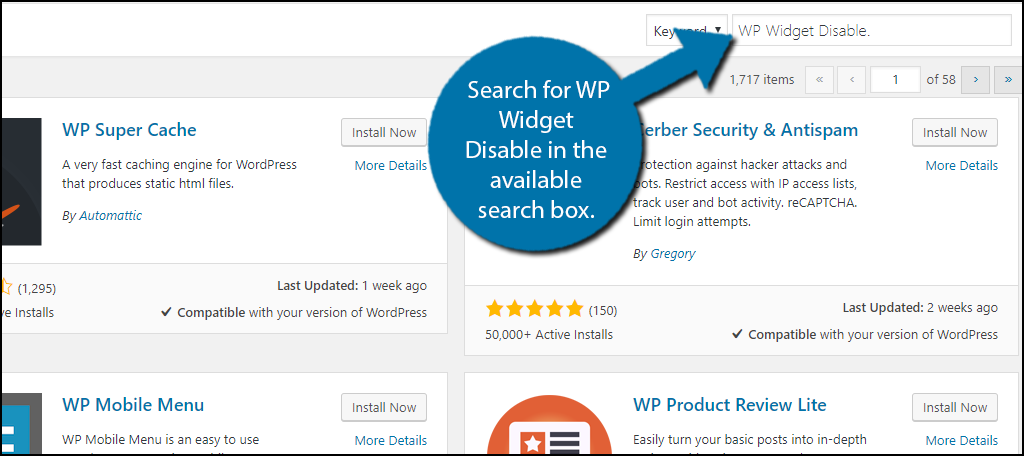Image resolution: width=1024 pixels, height=456 pixels.
Task: Install Cerber Security & Antispam plugin
Action: pos(955,132)
